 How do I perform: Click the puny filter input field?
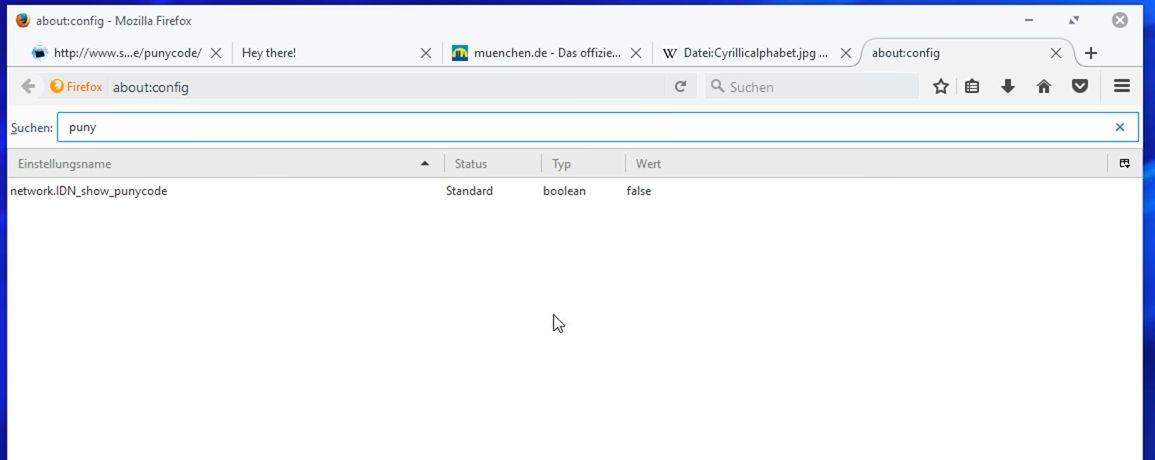[597, 127]
